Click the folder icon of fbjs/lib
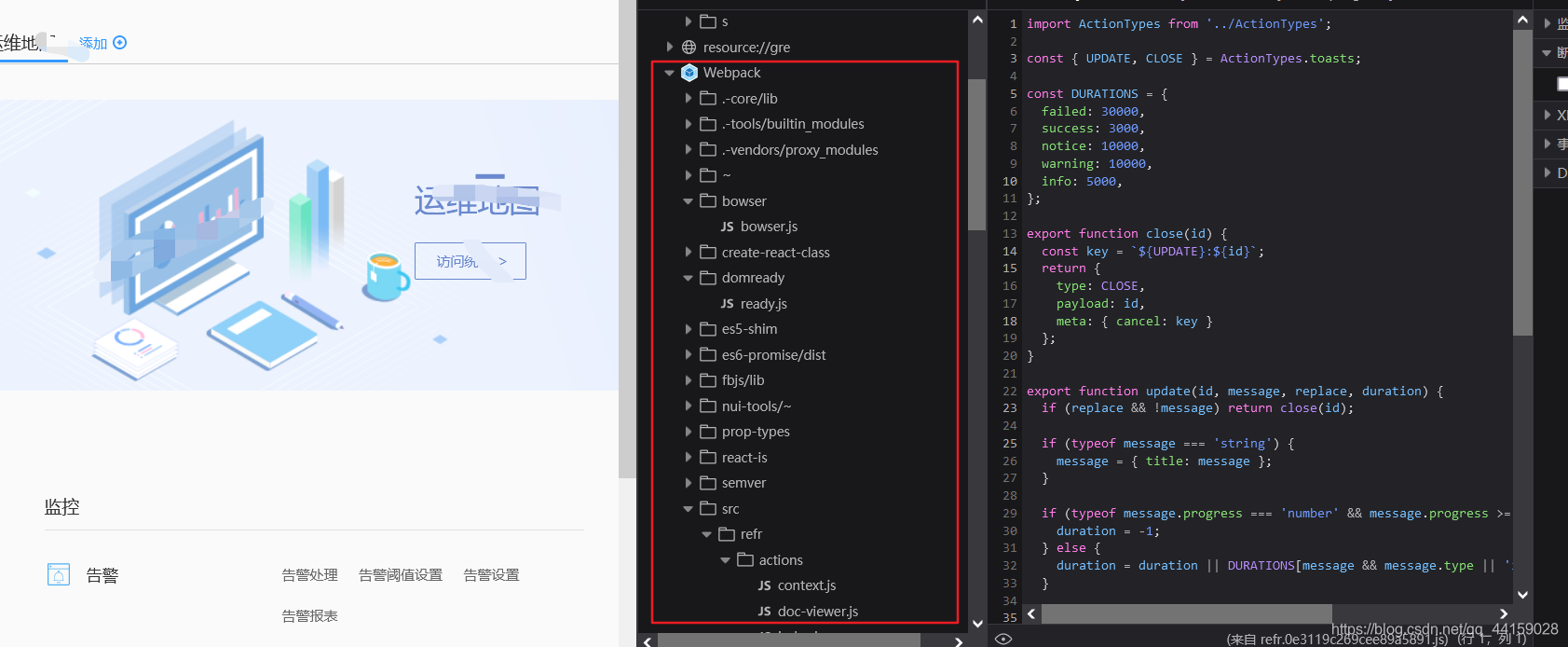The image size is (1568, 647). [x=708, y=380]
